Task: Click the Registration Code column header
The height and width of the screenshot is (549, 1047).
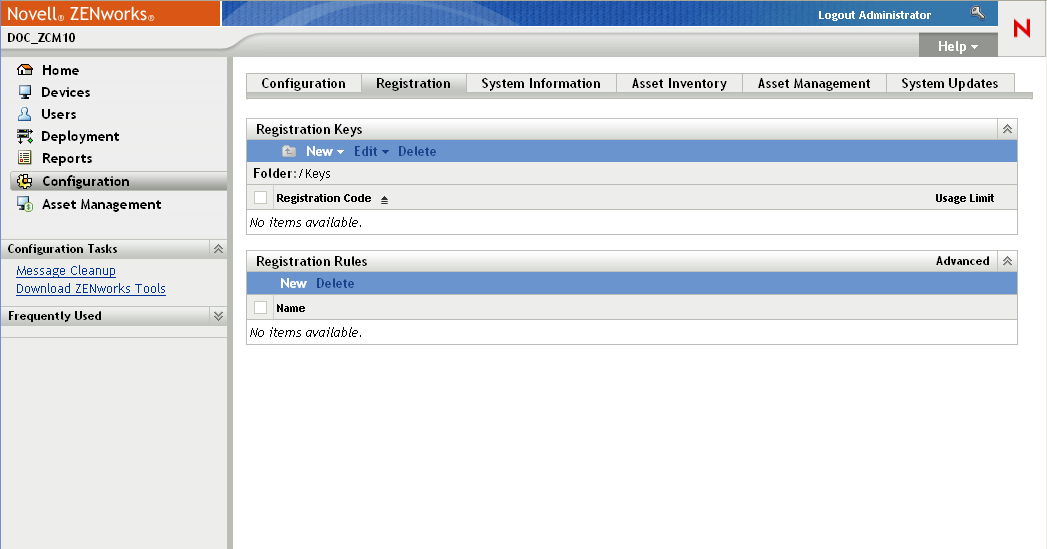Action: pos(323,198)
